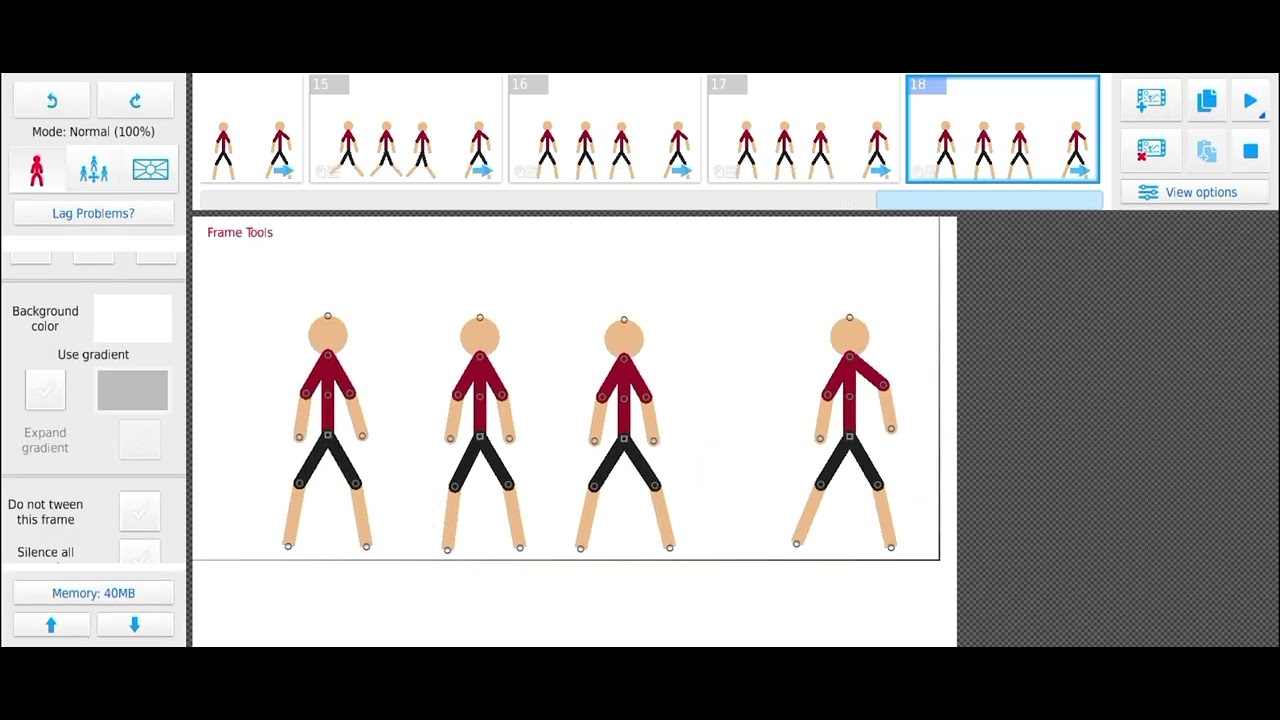Select the head node of the rightmost stickfigure

(x=850, y=317)
